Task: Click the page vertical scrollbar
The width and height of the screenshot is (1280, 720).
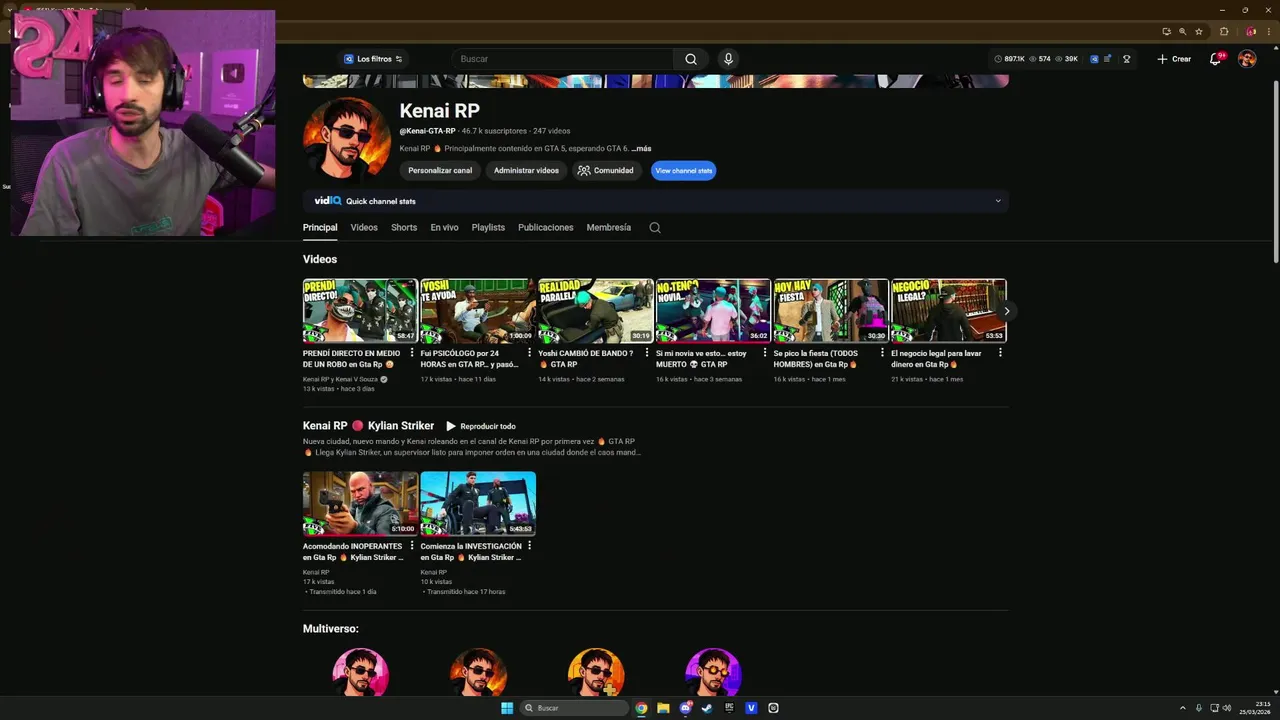Action: pos(1274,170)
